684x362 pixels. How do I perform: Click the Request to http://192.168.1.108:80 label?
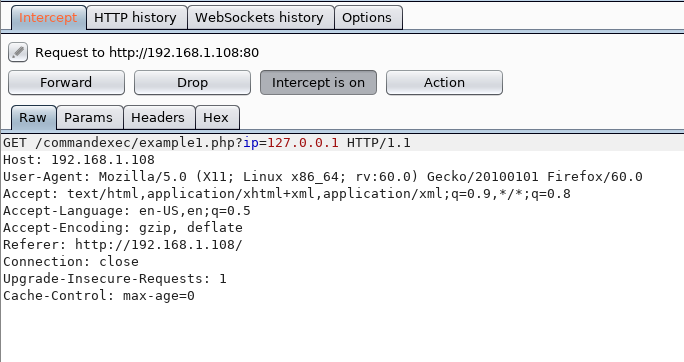click(147, 53)
